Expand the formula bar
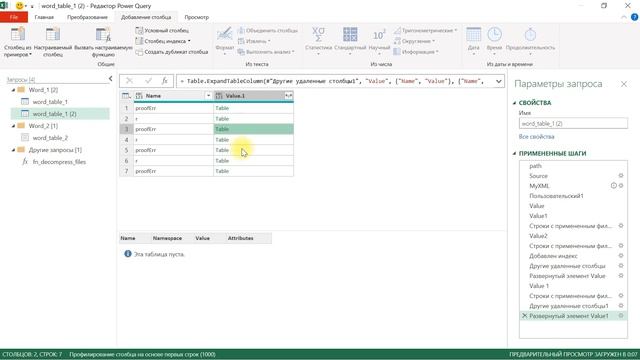Screen dimensions: 640x360 498,81
